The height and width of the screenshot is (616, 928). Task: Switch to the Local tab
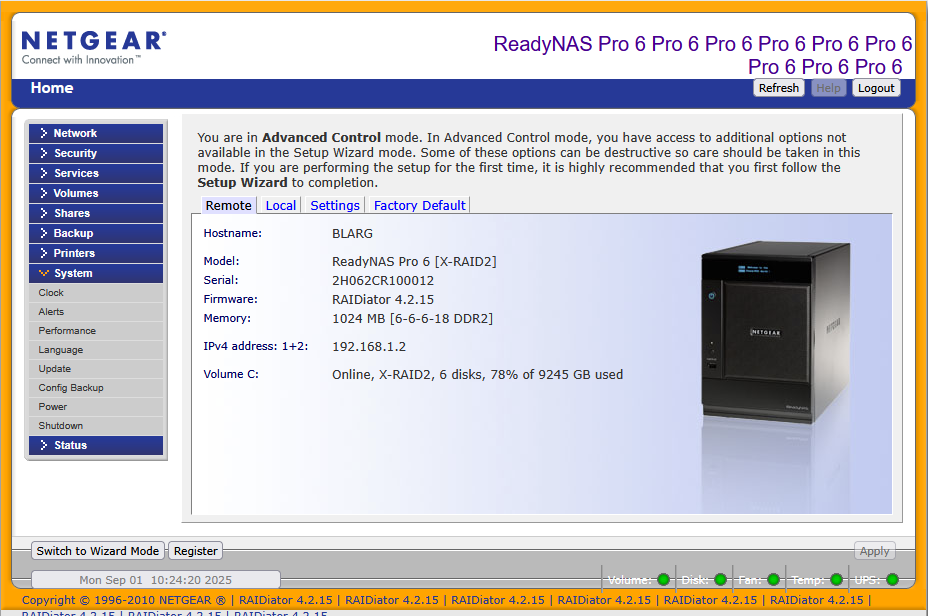coord(281,205)
